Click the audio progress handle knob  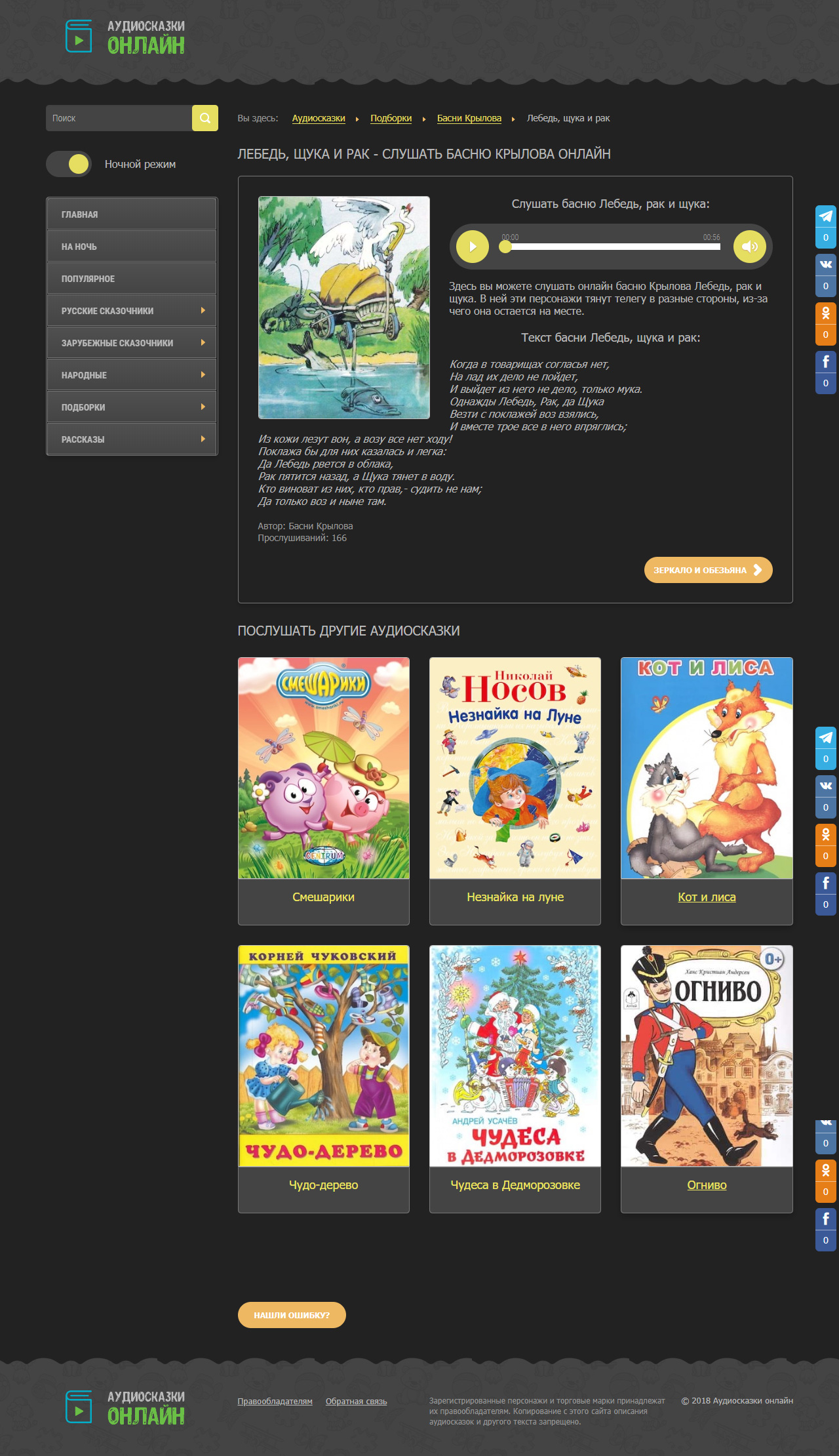(x=505, y=247)
